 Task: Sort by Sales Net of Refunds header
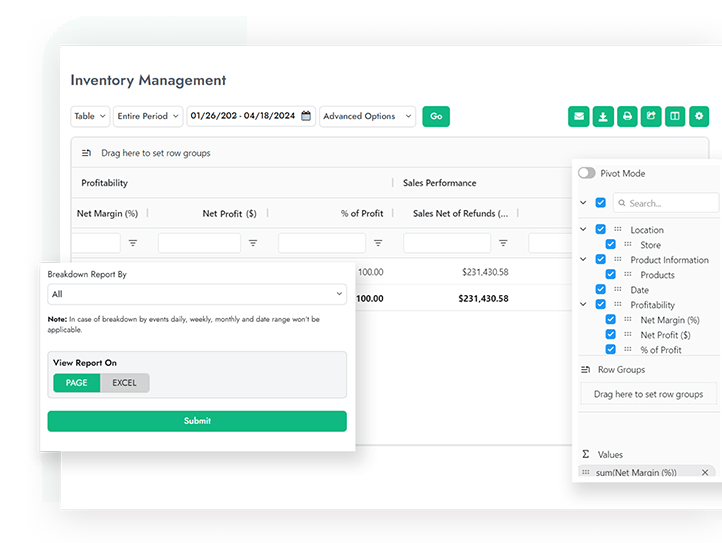click(x=460, y=213)
